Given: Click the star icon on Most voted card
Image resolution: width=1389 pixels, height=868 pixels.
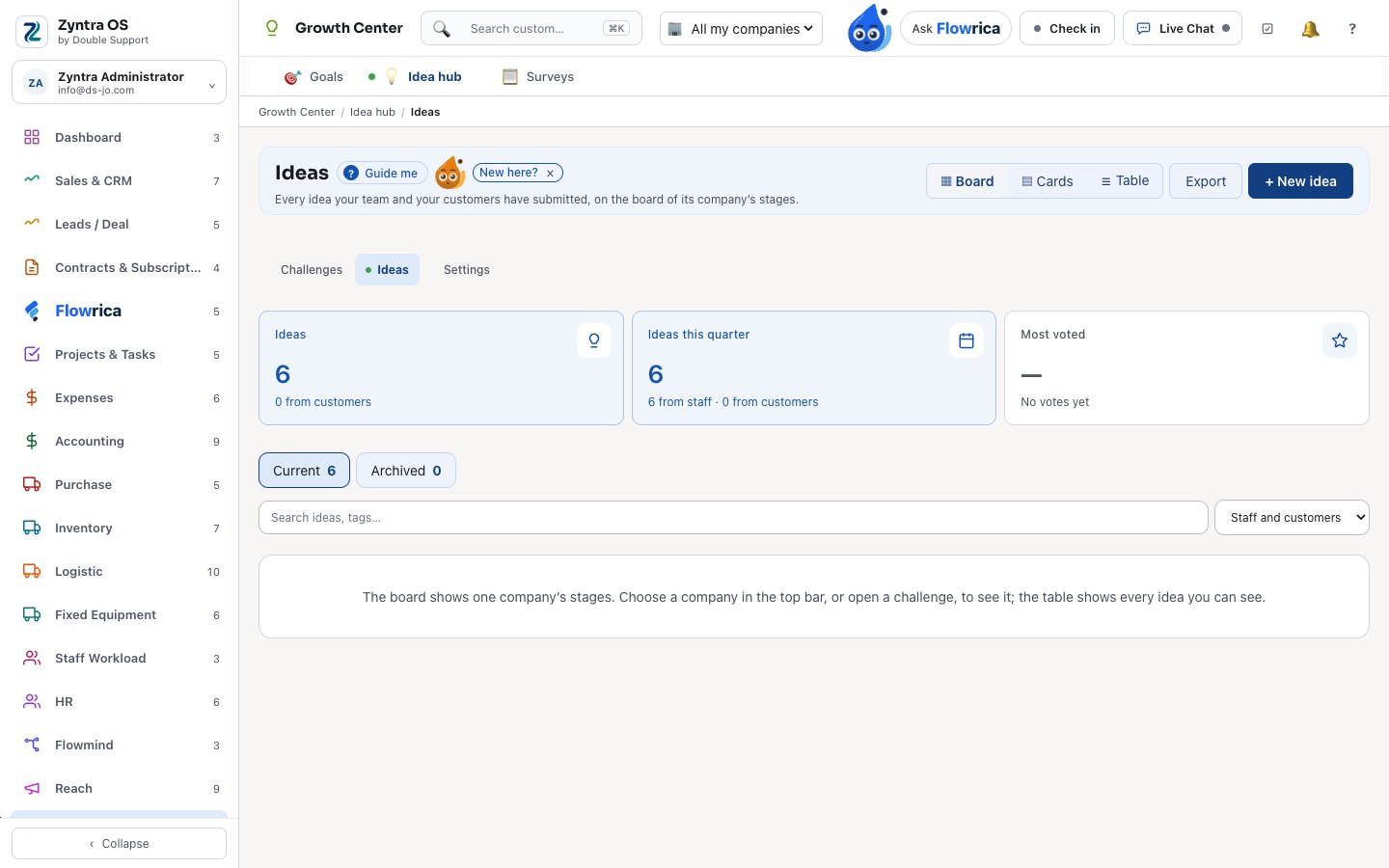Looking at the screenshot, I should 1340,340.
